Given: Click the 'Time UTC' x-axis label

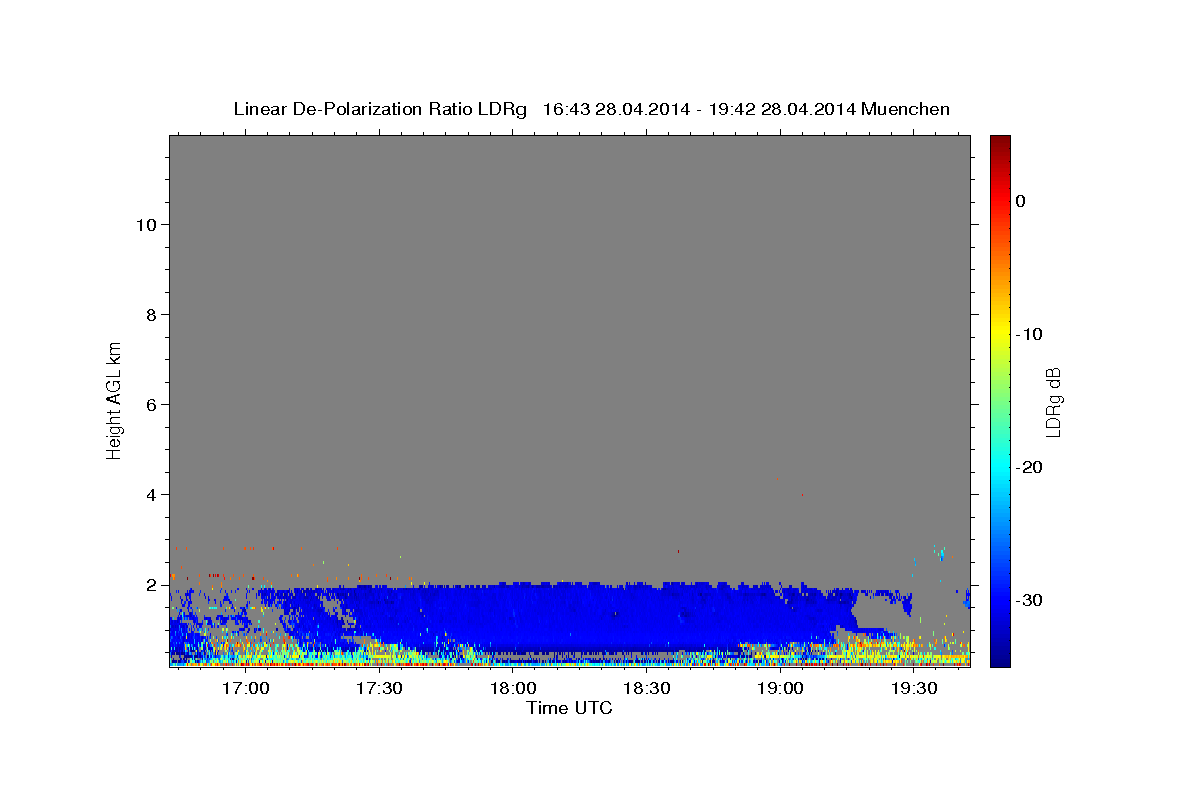Looking at the screenshot, I should pyautogui.click(x=569, y=708).
